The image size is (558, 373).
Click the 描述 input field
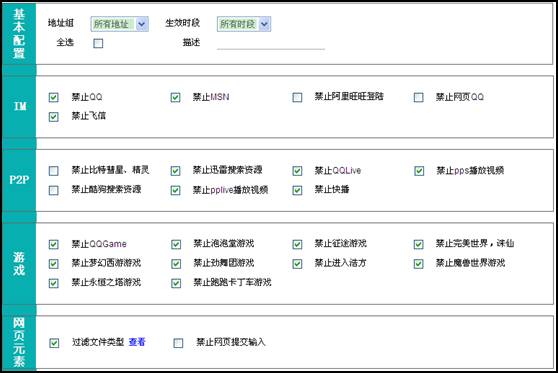[270, 43]
